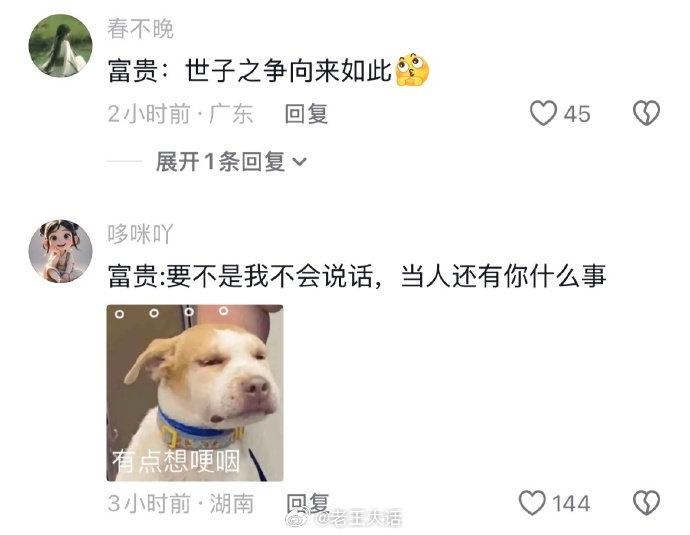Click the like count 144
This screenshot has width=690, height=535.
571,503
